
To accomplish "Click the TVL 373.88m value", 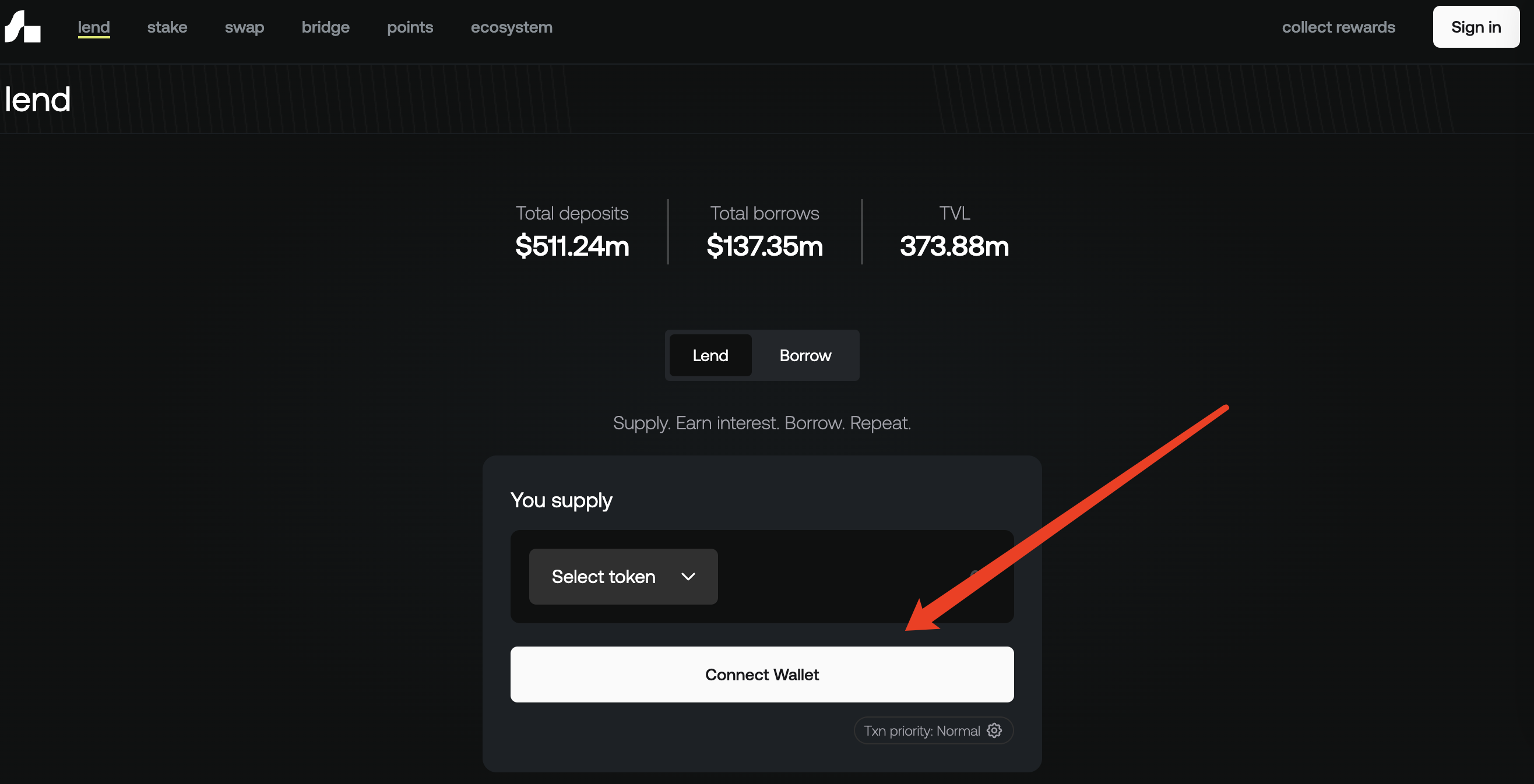I will [x=954, y=246].
